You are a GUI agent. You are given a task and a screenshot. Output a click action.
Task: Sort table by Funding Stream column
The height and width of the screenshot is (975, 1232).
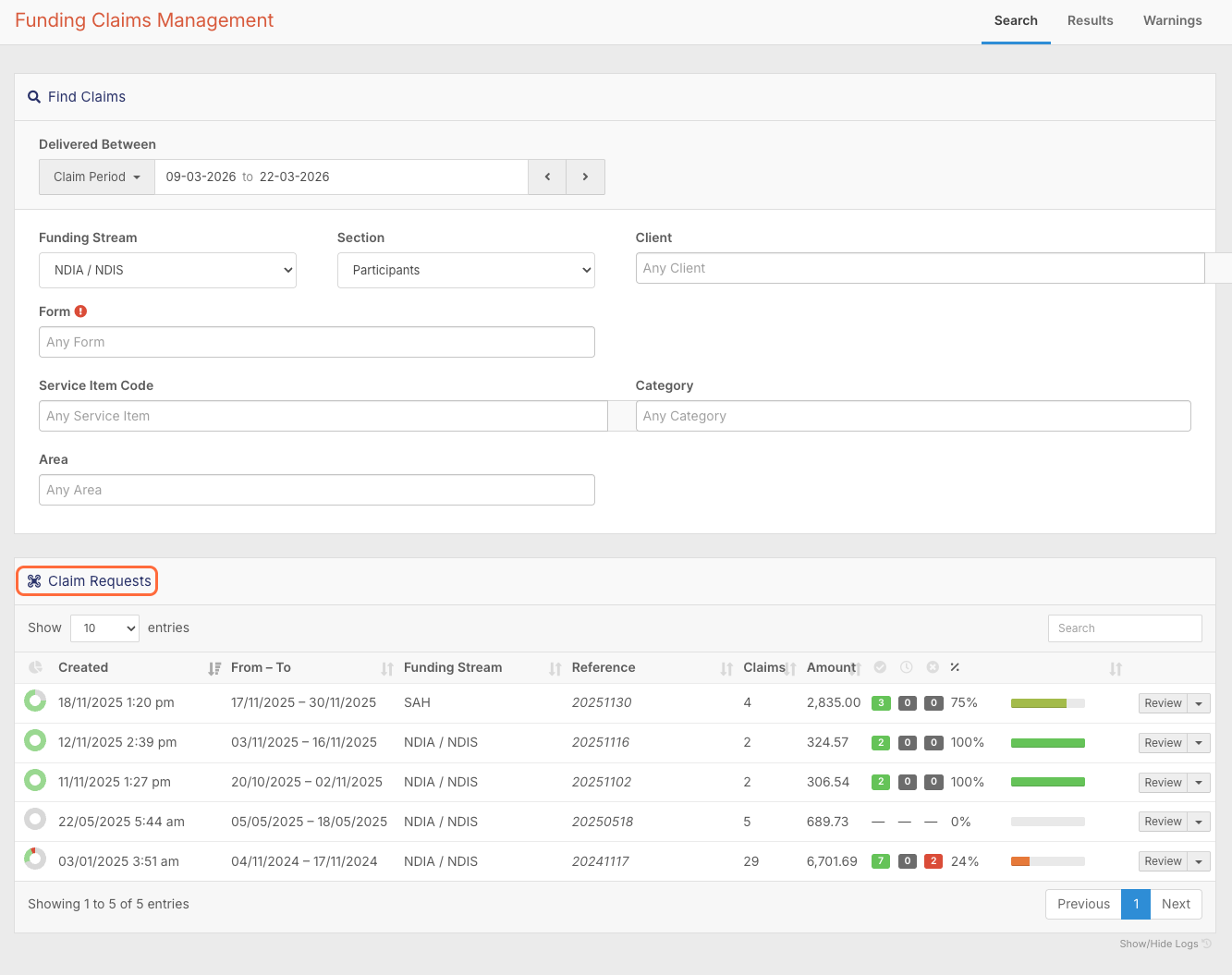[x=555, y=668]
